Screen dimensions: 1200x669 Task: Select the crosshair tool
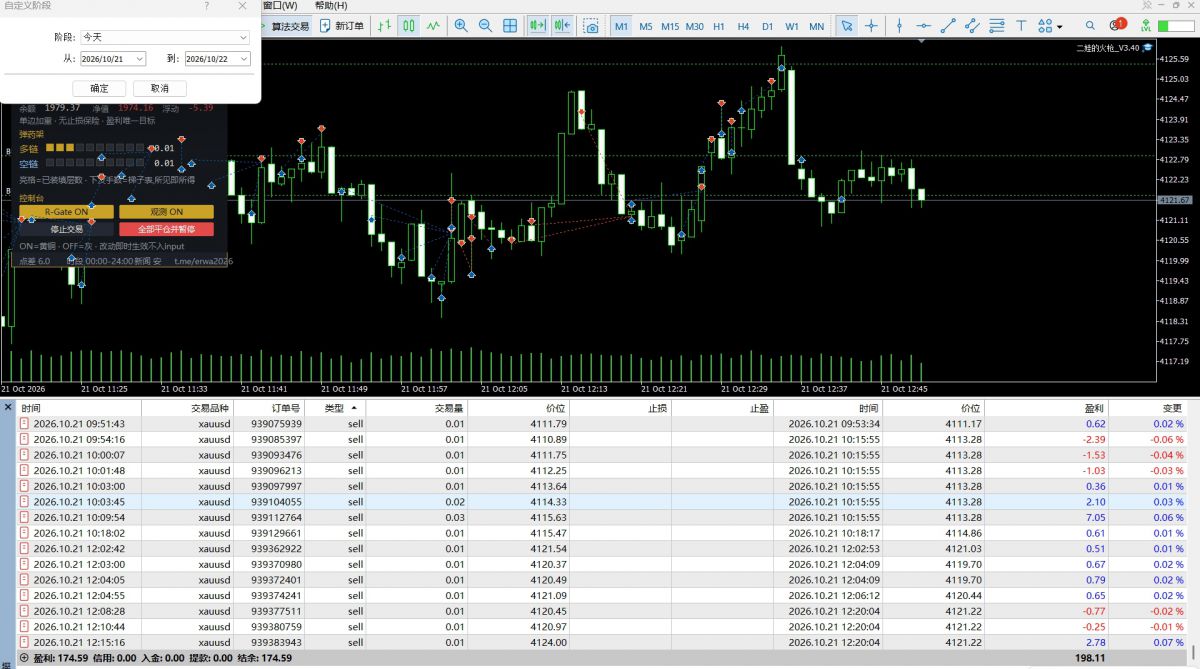(871, 26)
